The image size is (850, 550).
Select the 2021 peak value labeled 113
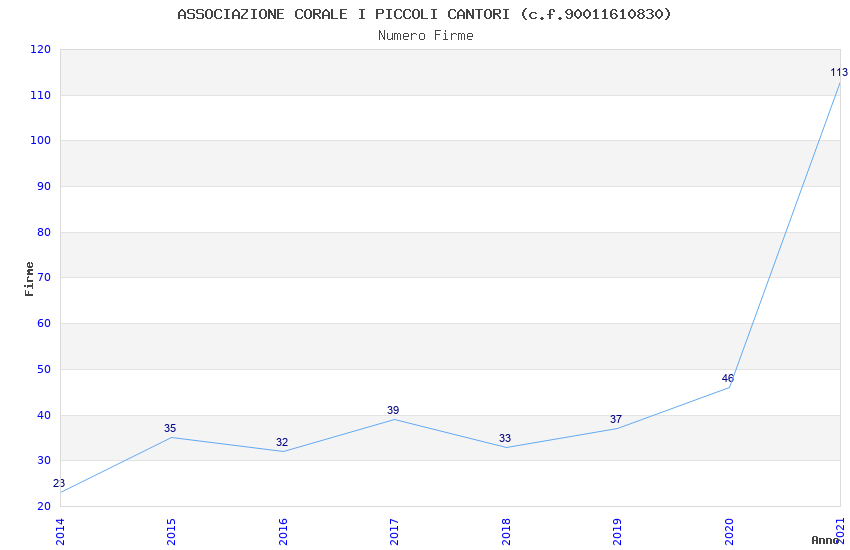click(839, 81)
